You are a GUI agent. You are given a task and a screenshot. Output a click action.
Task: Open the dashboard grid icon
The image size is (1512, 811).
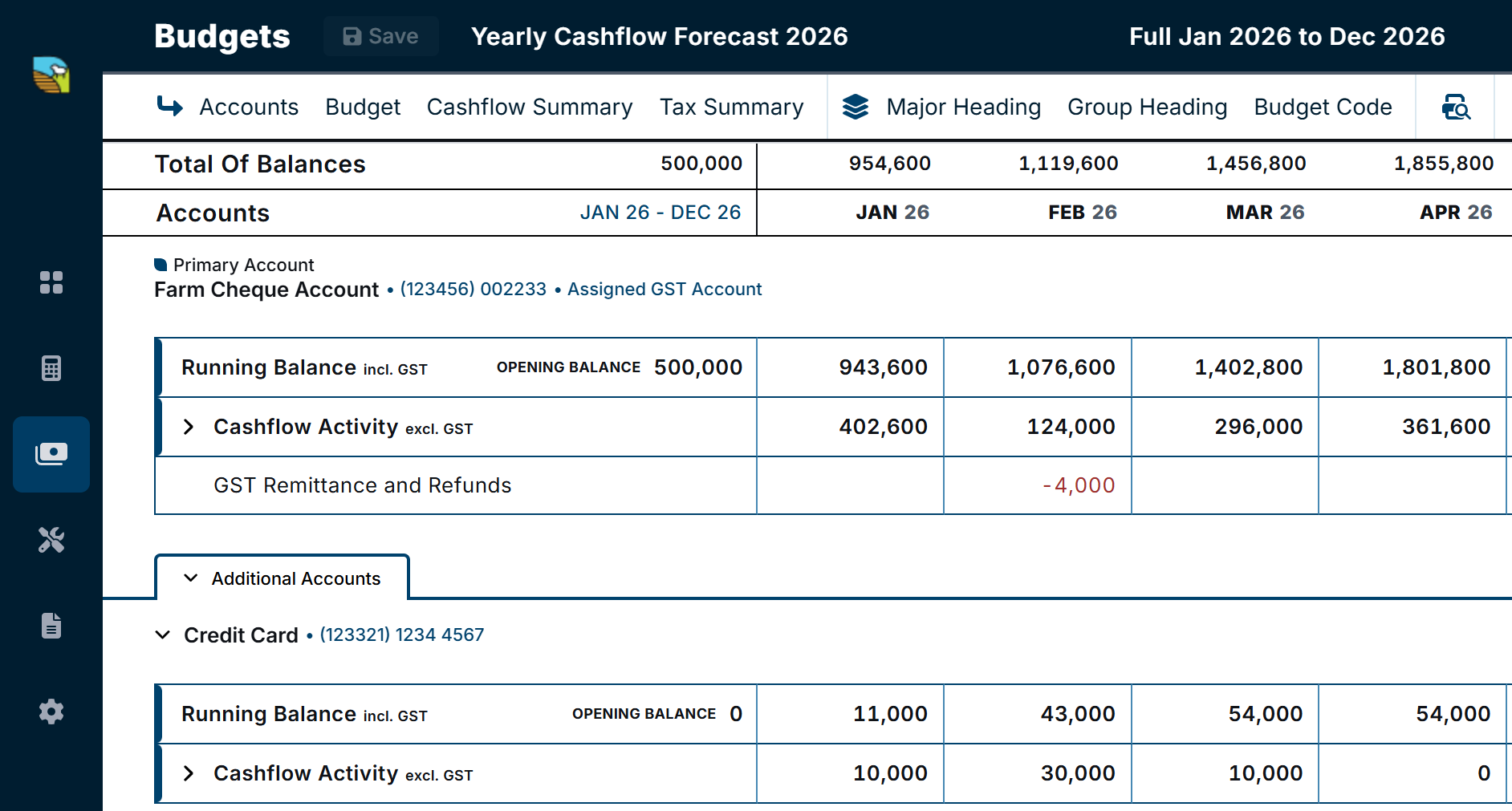point(51,282)
